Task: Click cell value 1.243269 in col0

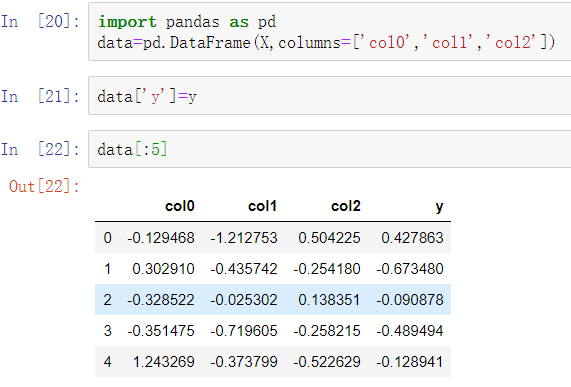Action: click(164, 362)
